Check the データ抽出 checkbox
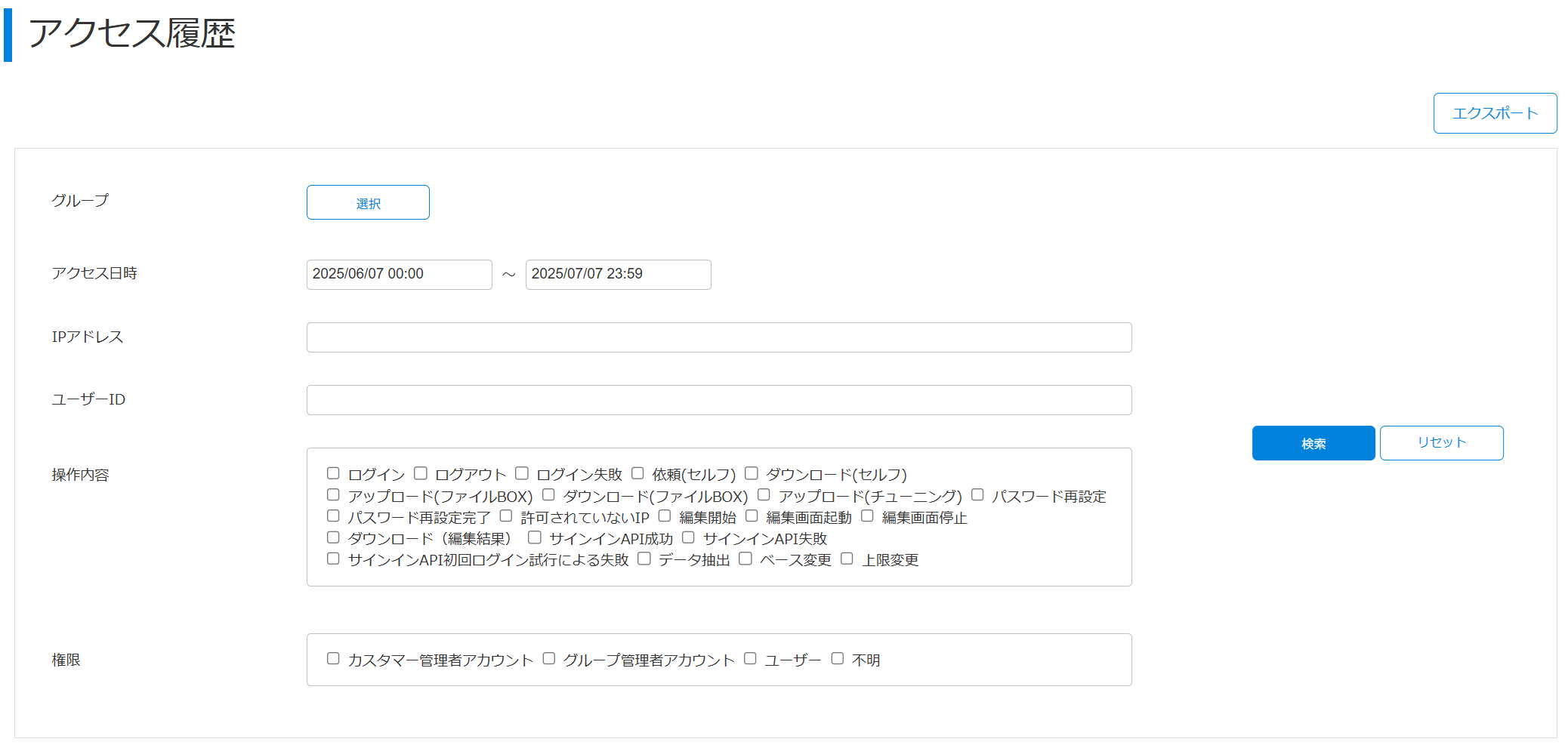The height and width of the screenshot is (745, 1568). click(644, 559)
